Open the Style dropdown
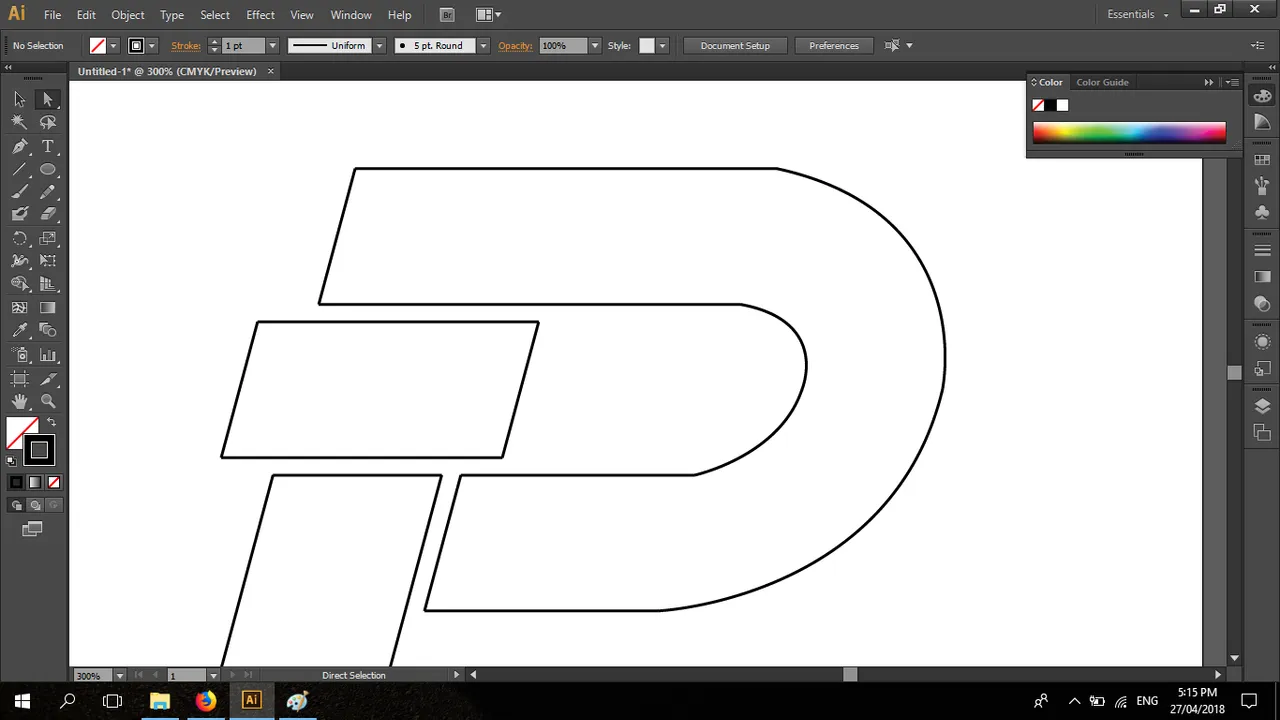Screen dimensions: 1280x720 point(662,46)
